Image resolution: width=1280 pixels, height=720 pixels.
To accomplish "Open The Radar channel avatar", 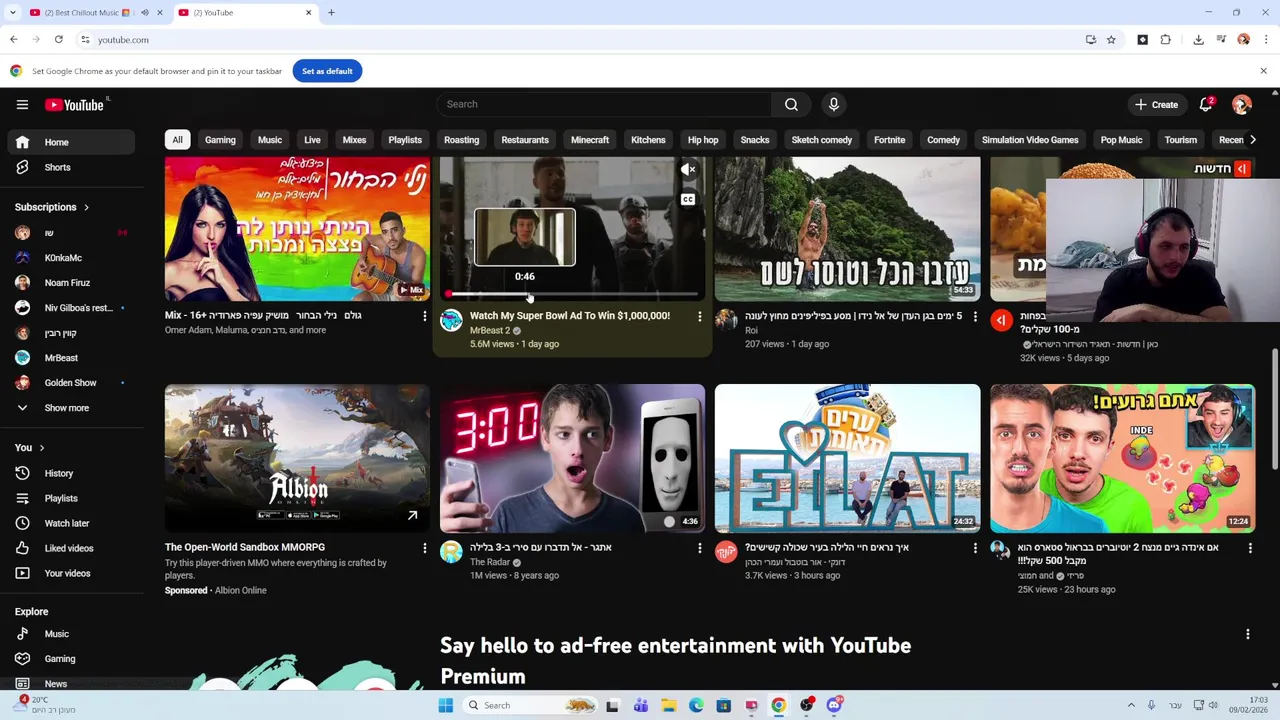I will tap(451, 551).
